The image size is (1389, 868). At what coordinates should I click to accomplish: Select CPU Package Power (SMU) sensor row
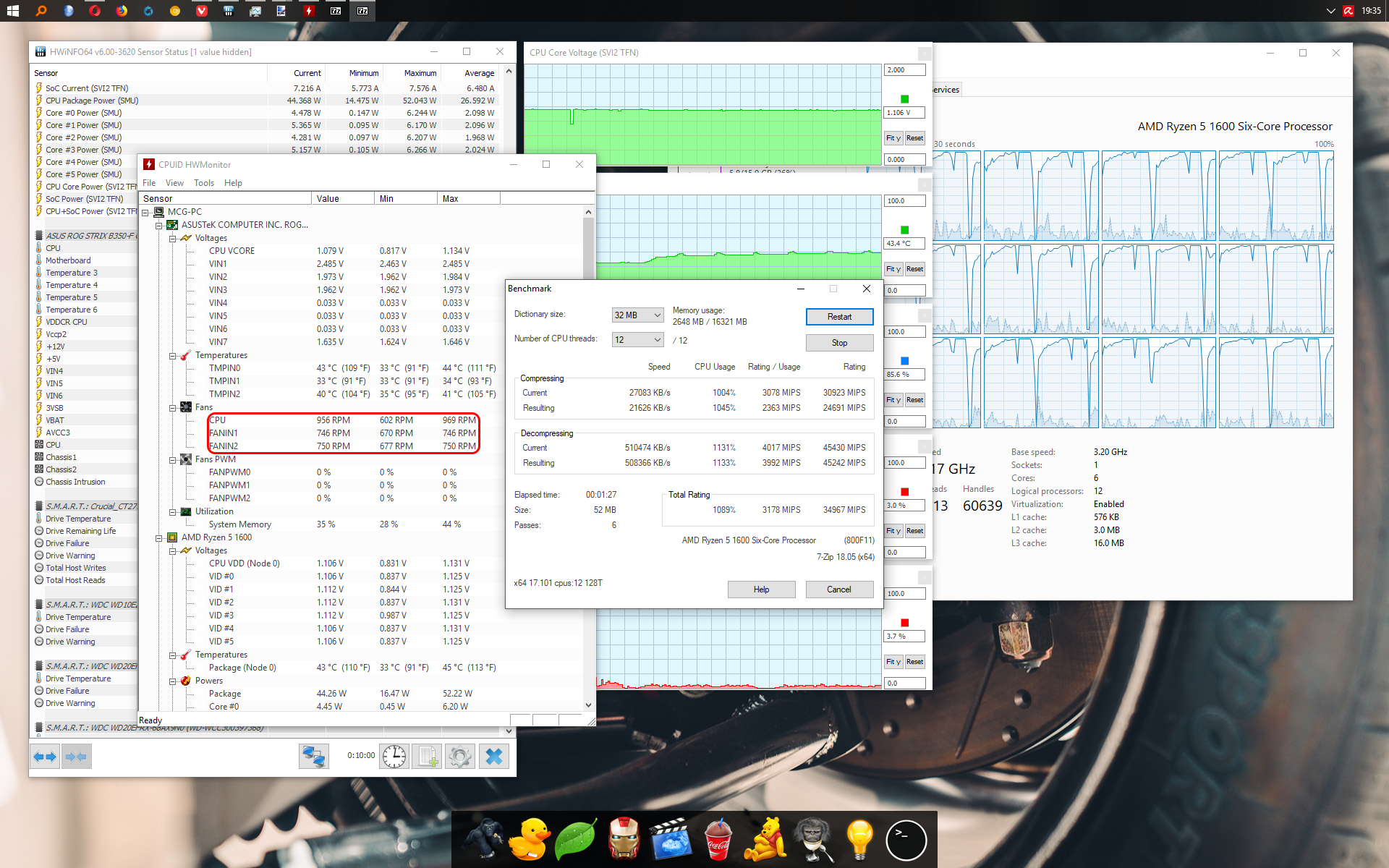tap(266, 101)
